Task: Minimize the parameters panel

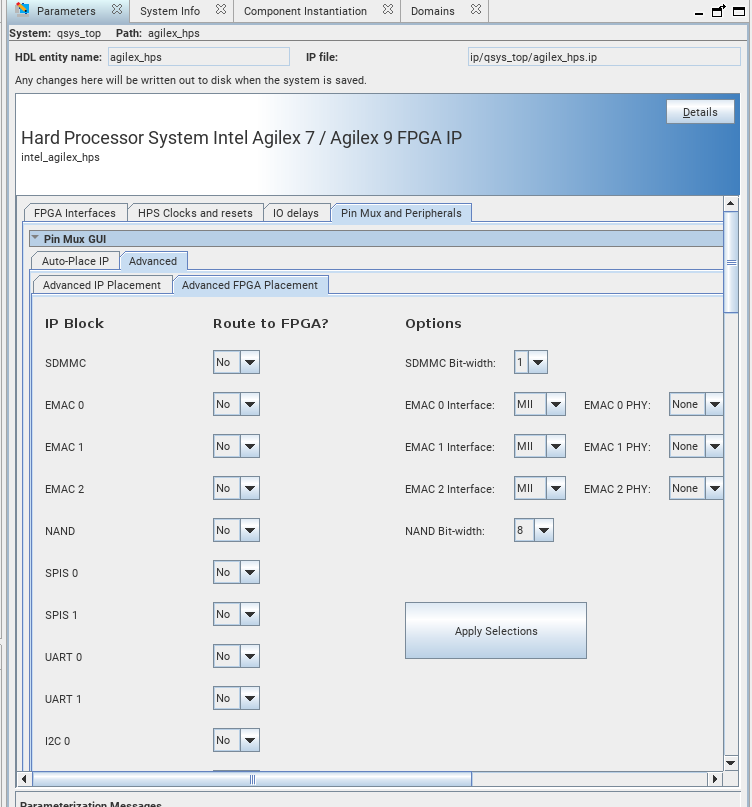Action: [x=698, y=12]
